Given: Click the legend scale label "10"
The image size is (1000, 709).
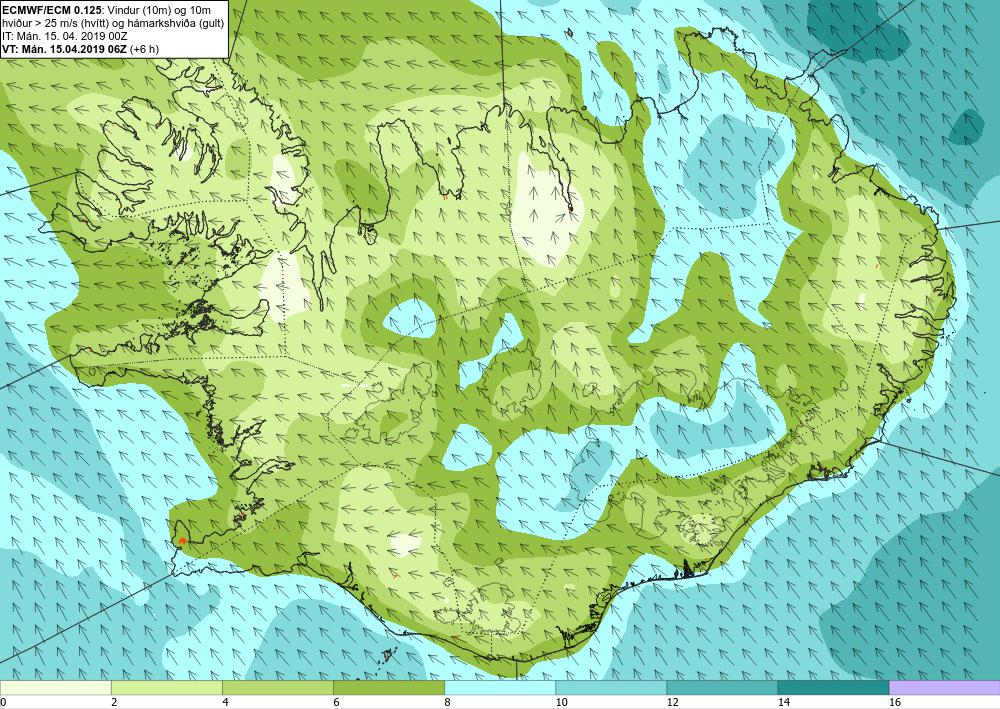Looking at the screenshot, I should [x=561, y=702].
